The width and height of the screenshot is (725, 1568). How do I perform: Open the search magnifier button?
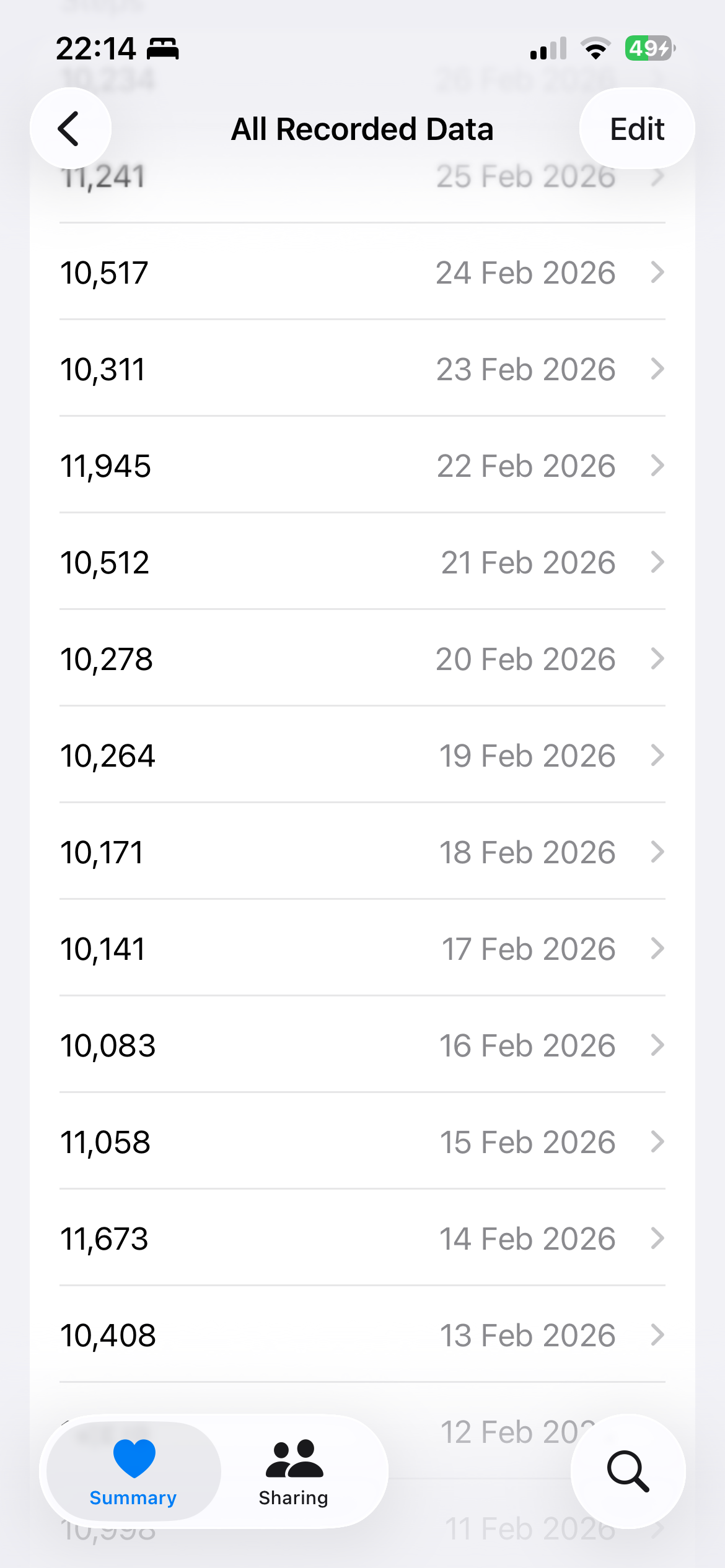[x=628, y=1471]
